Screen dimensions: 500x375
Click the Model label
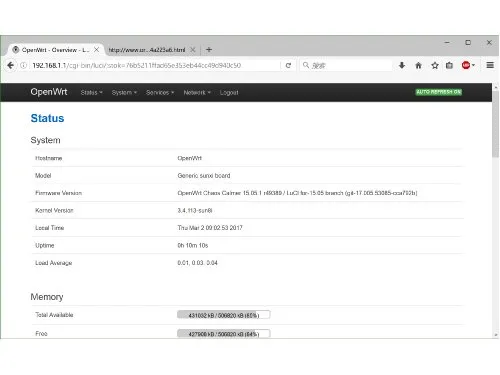43,175
